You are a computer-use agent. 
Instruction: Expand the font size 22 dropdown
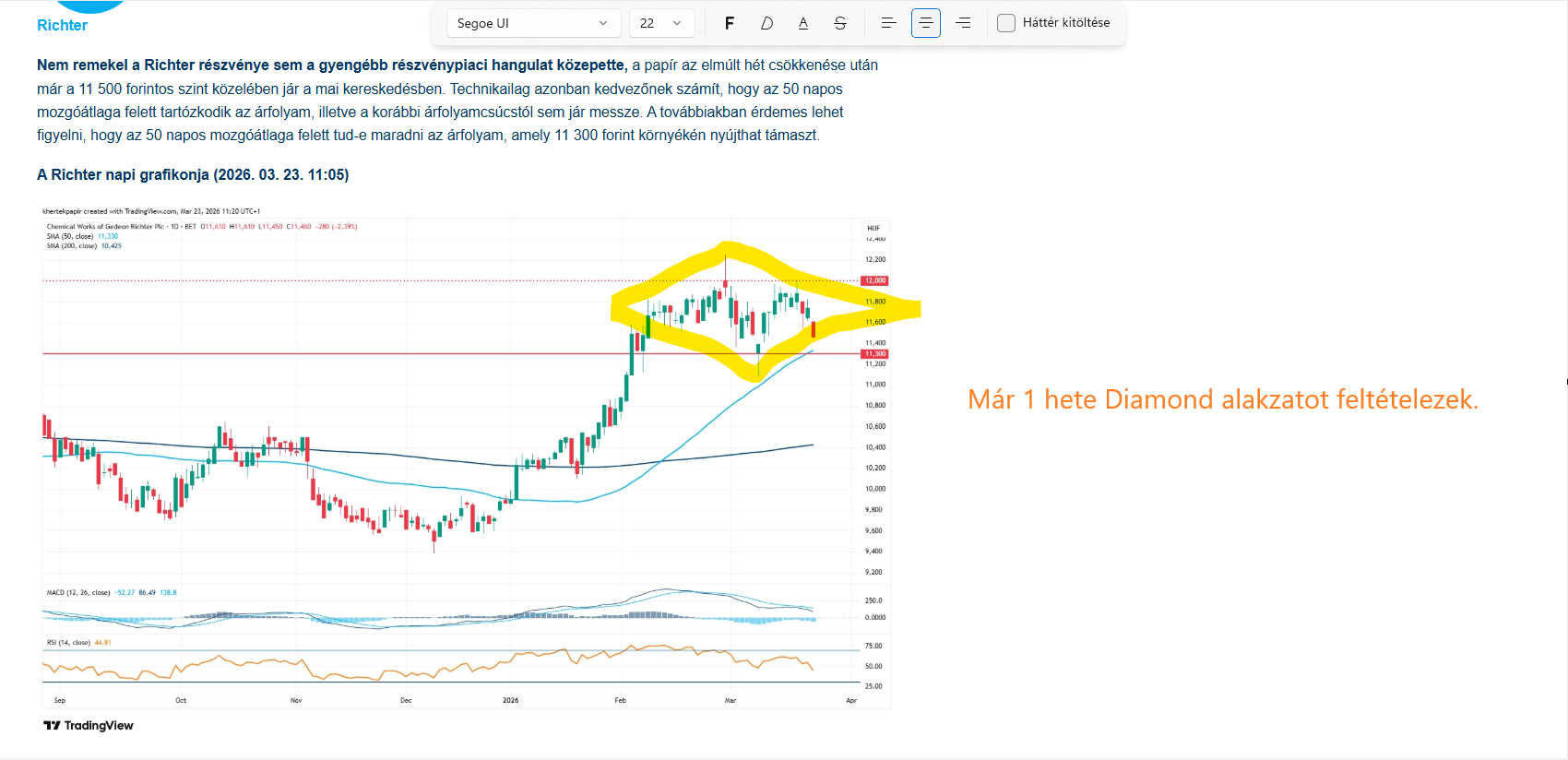point(660,23)
